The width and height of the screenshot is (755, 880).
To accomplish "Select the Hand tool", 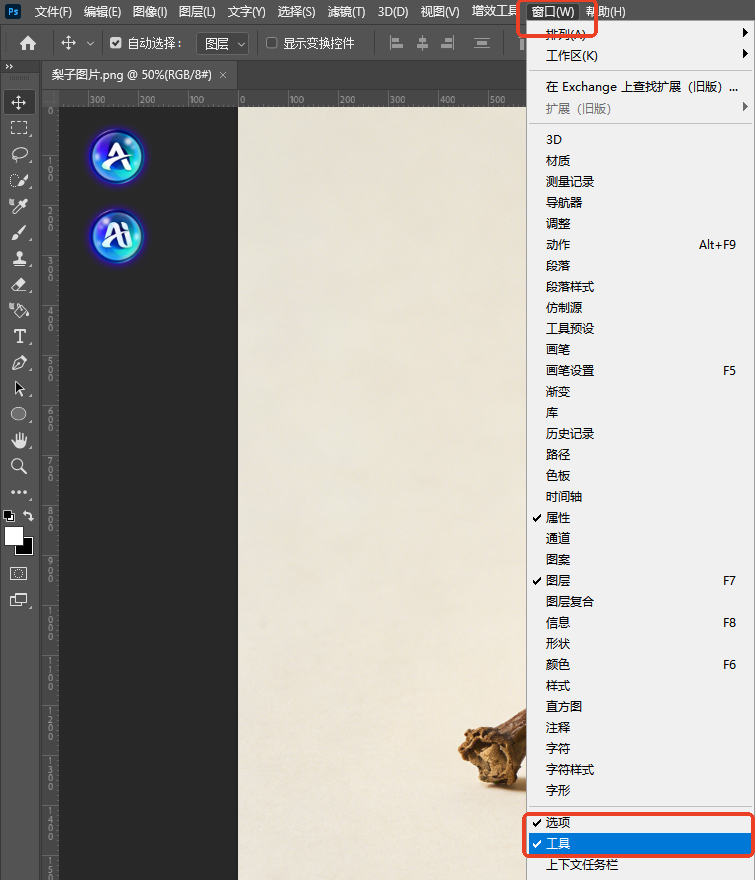I will click(x=19, y=441).
